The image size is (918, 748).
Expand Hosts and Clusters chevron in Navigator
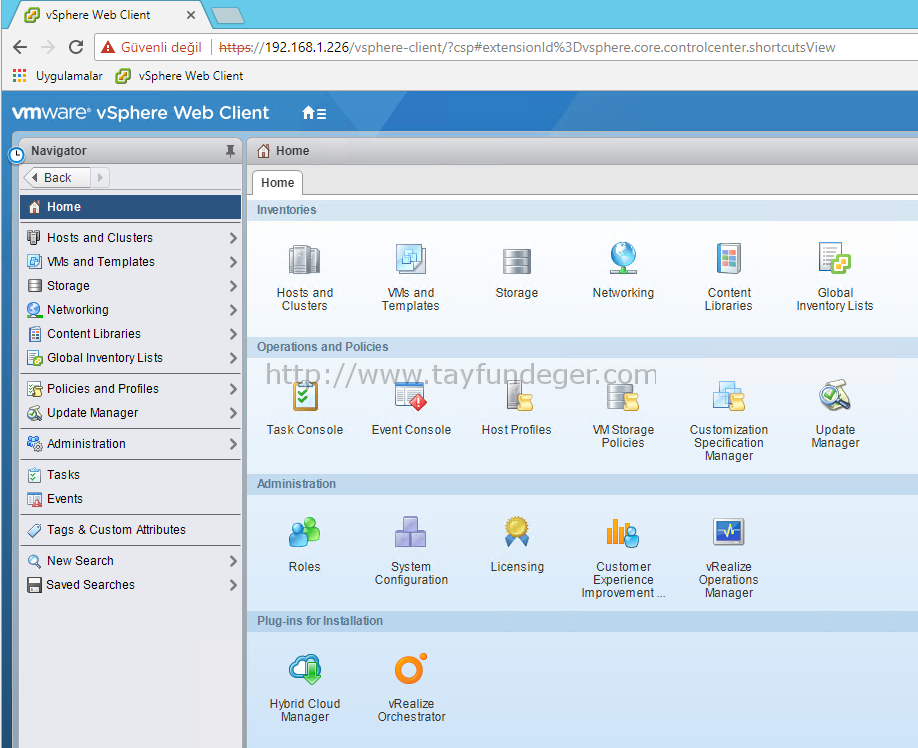(x=233, y=238)
